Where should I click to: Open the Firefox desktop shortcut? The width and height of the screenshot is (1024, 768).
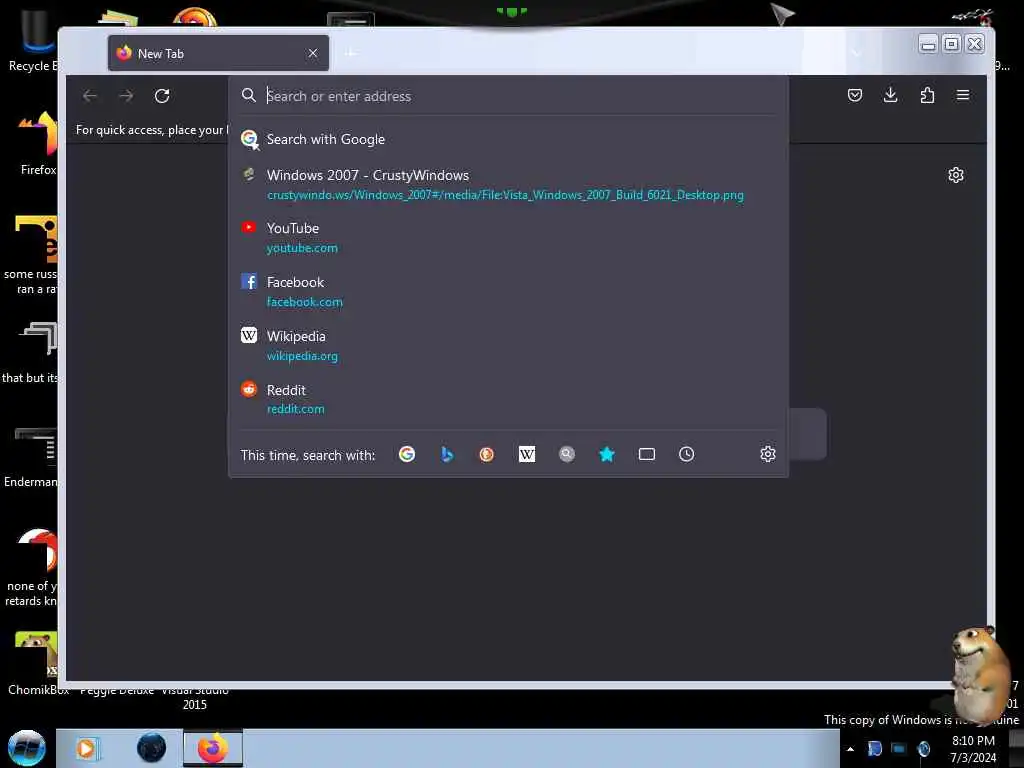point(37,143)
